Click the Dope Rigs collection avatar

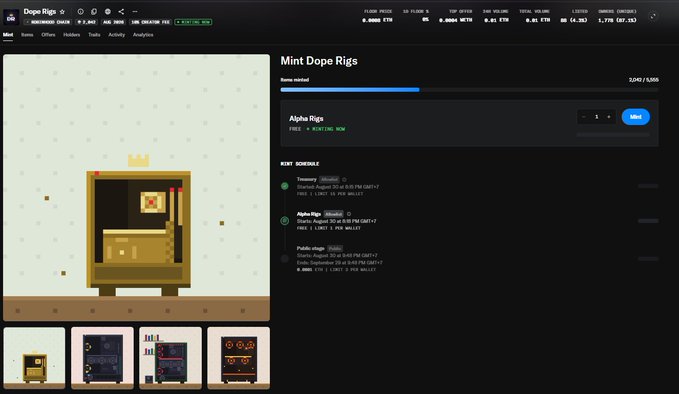(11, 17)
